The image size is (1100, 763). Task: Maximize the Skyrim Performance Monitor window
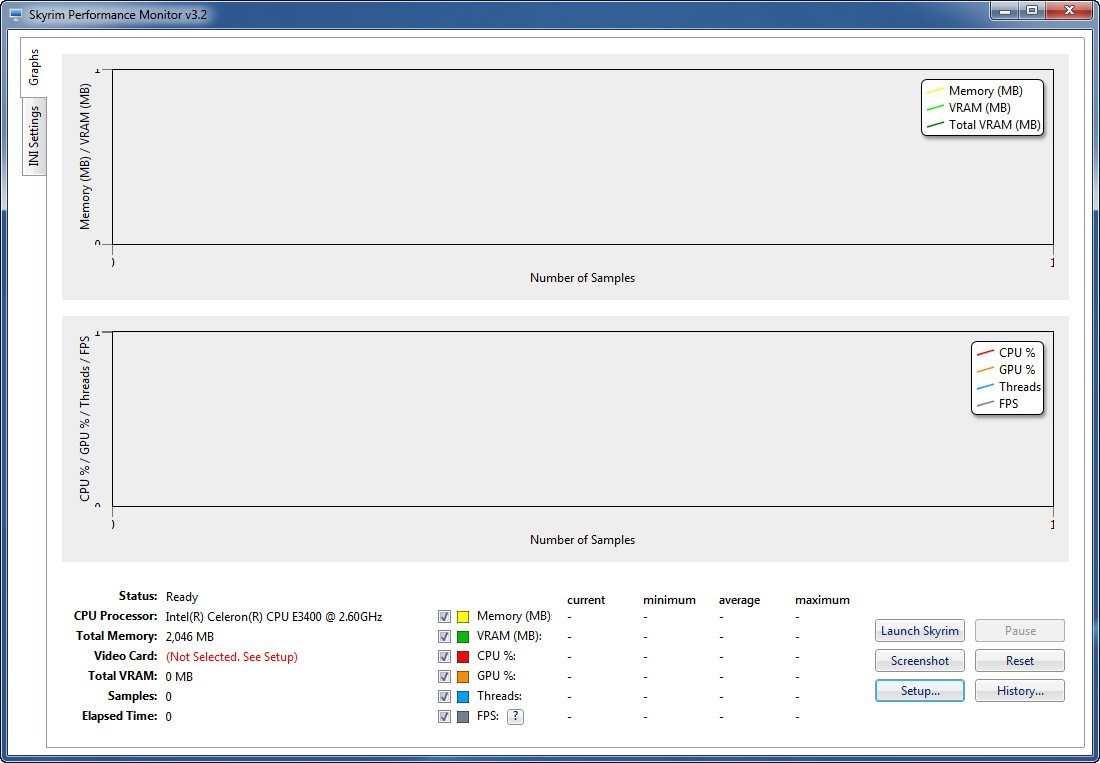click(x=1032, y=11)
